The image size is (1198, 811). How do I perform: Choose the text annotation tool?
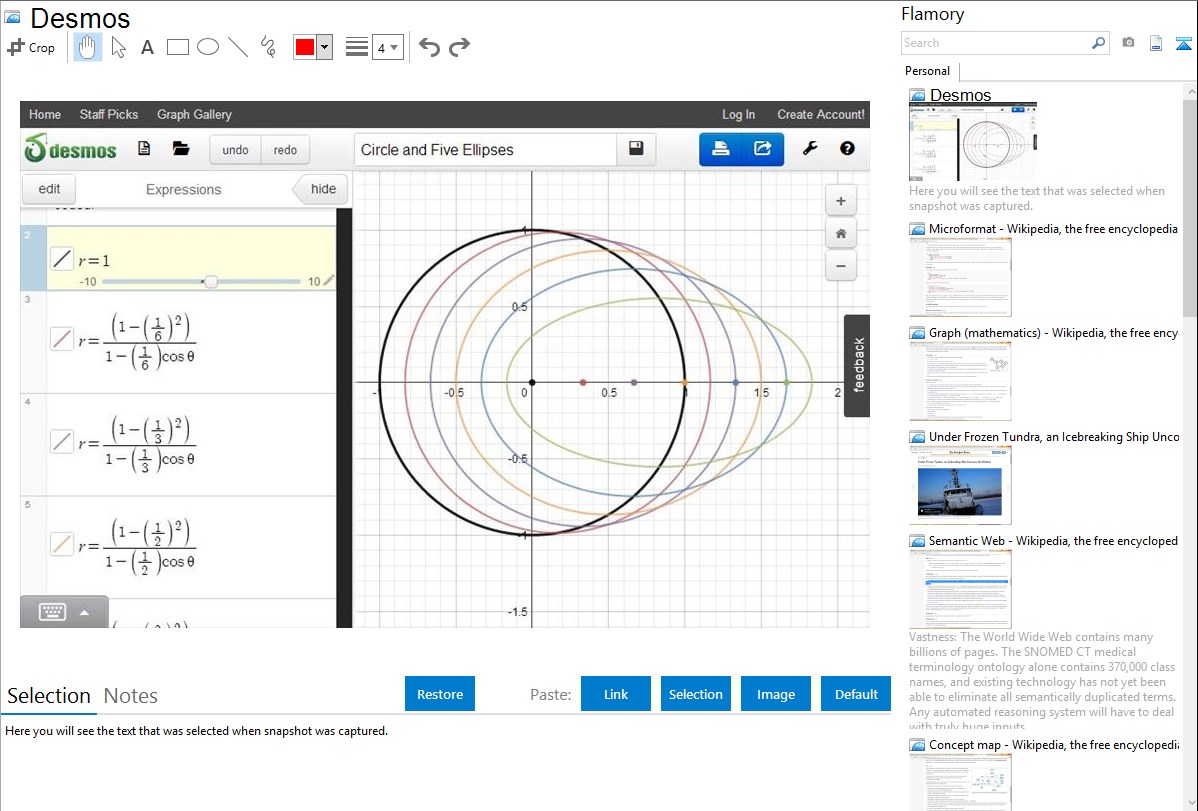click(x=147, y=47)
